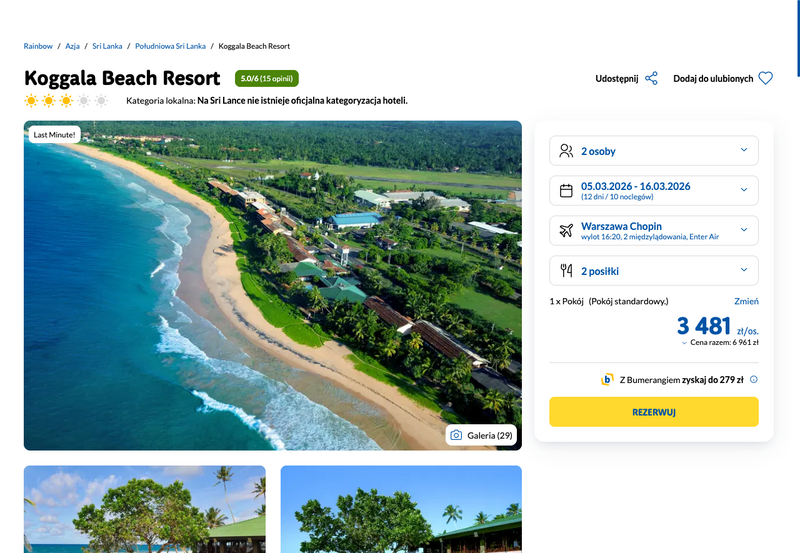The width and height of the screenshot is (800, 553).
Task: Click the yellow REZERWUJ button
Action: pos(654,412)
